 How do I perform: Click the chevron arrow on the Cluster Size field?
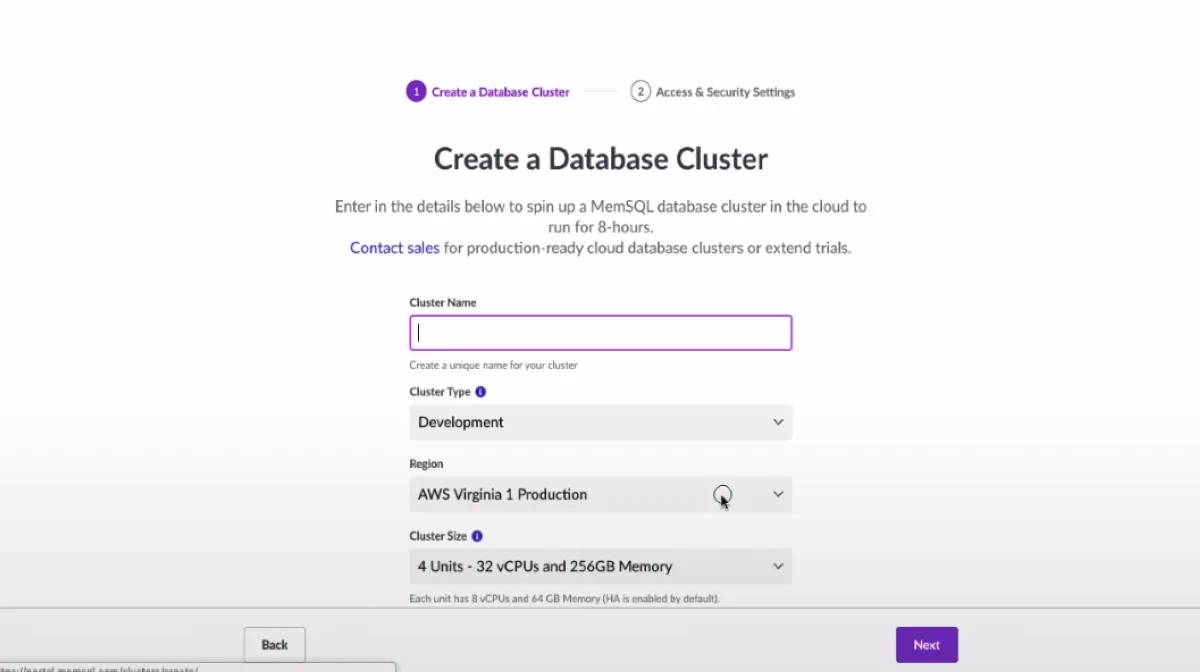coord(778,566)
